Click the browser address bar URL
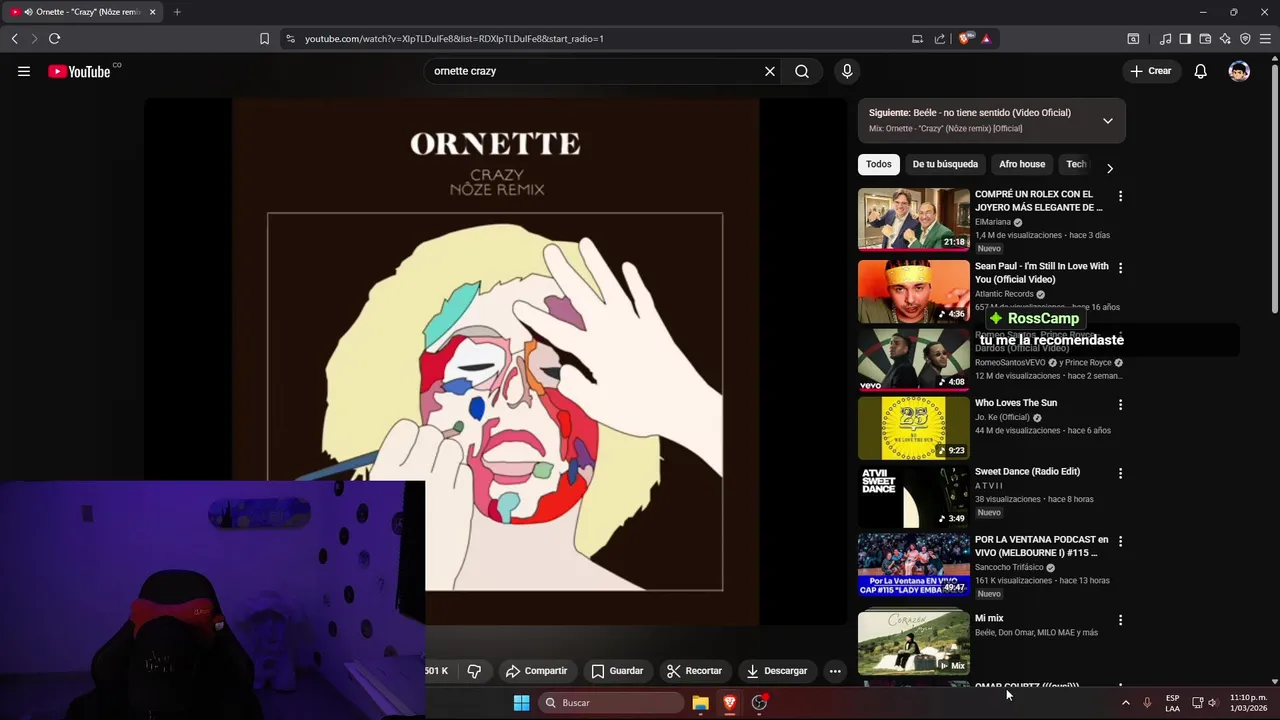This screenshot has width=1280, height=720. click(454, 38)
